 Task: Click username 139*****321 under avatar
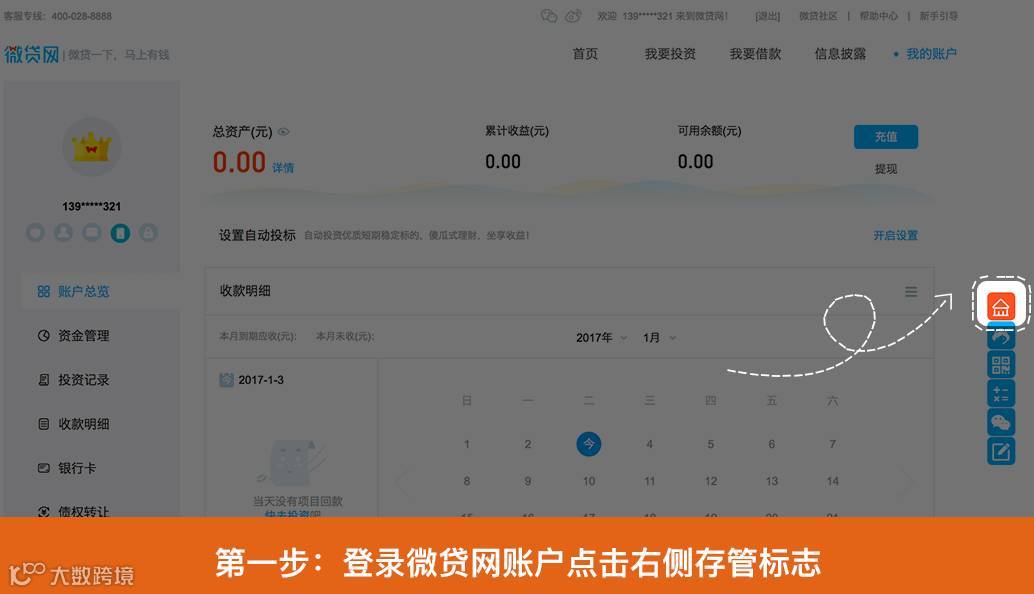click(91, 206)
